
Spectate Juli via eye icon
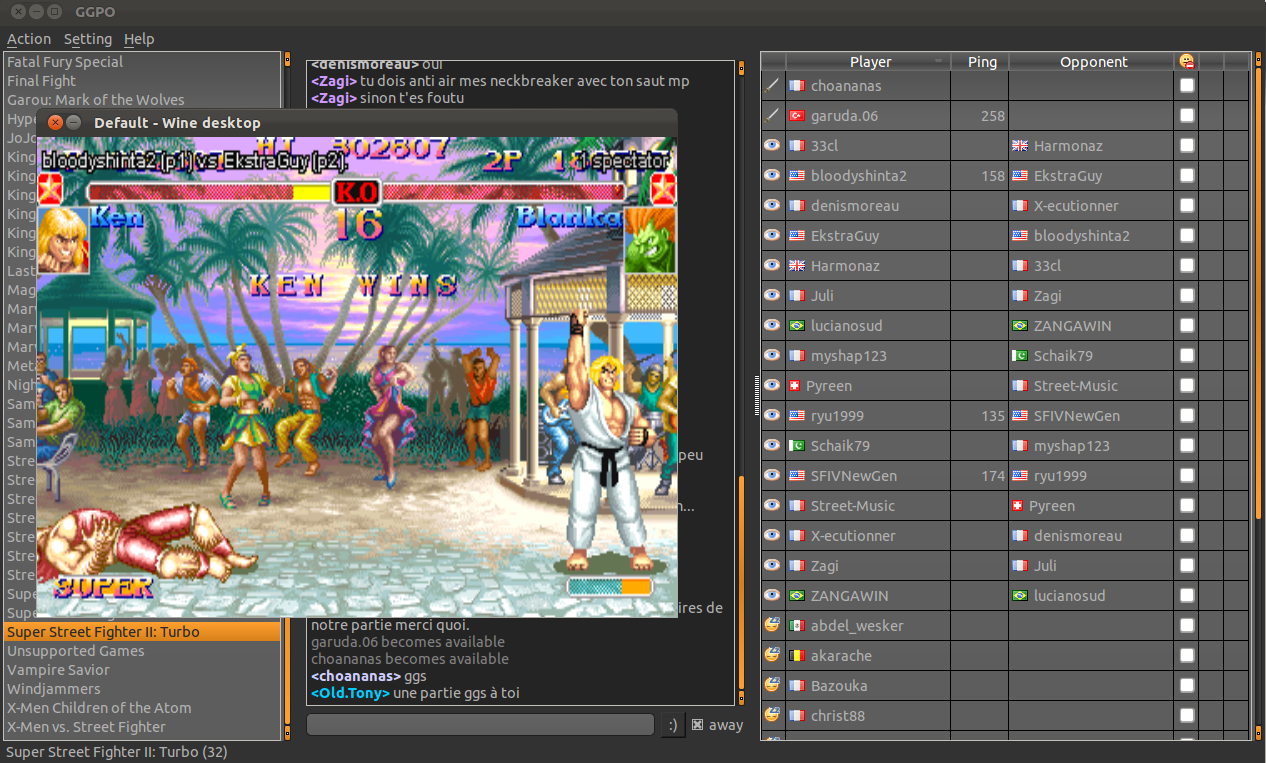[x=772, y=296]
